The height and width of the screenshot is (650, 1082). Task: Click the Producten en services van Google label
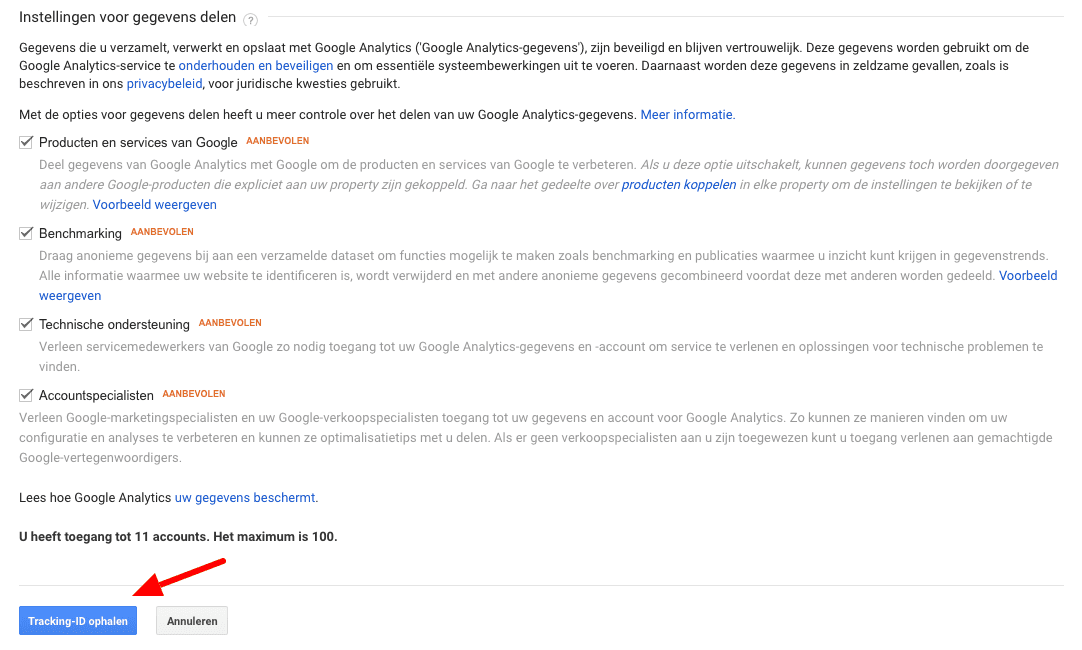point(138,142)
